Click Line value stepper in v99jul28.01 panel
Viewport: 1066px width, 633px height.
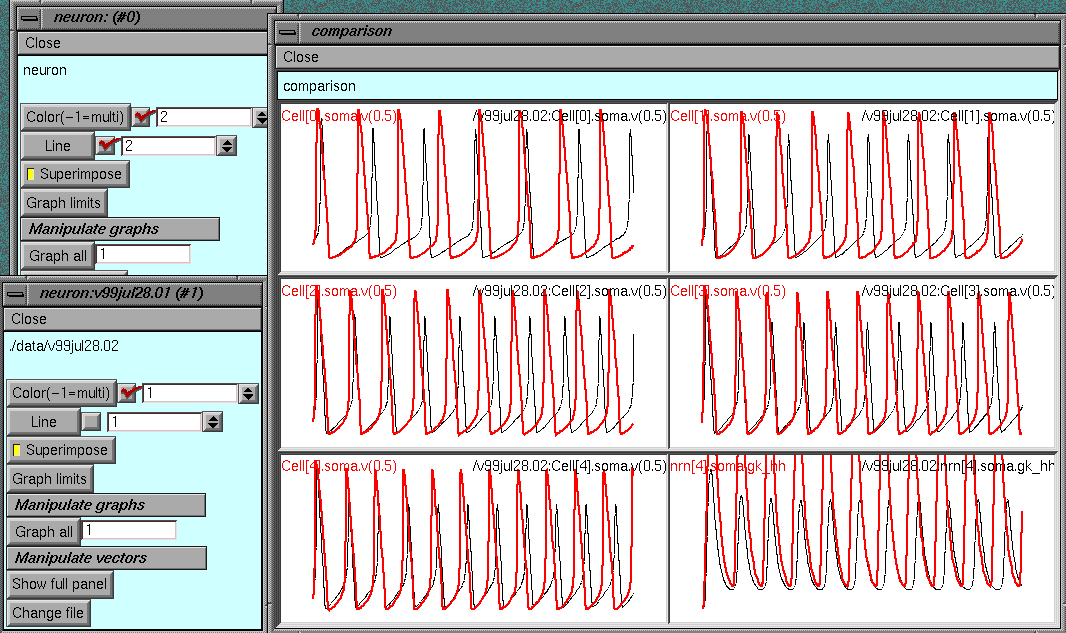pos(212,422)
